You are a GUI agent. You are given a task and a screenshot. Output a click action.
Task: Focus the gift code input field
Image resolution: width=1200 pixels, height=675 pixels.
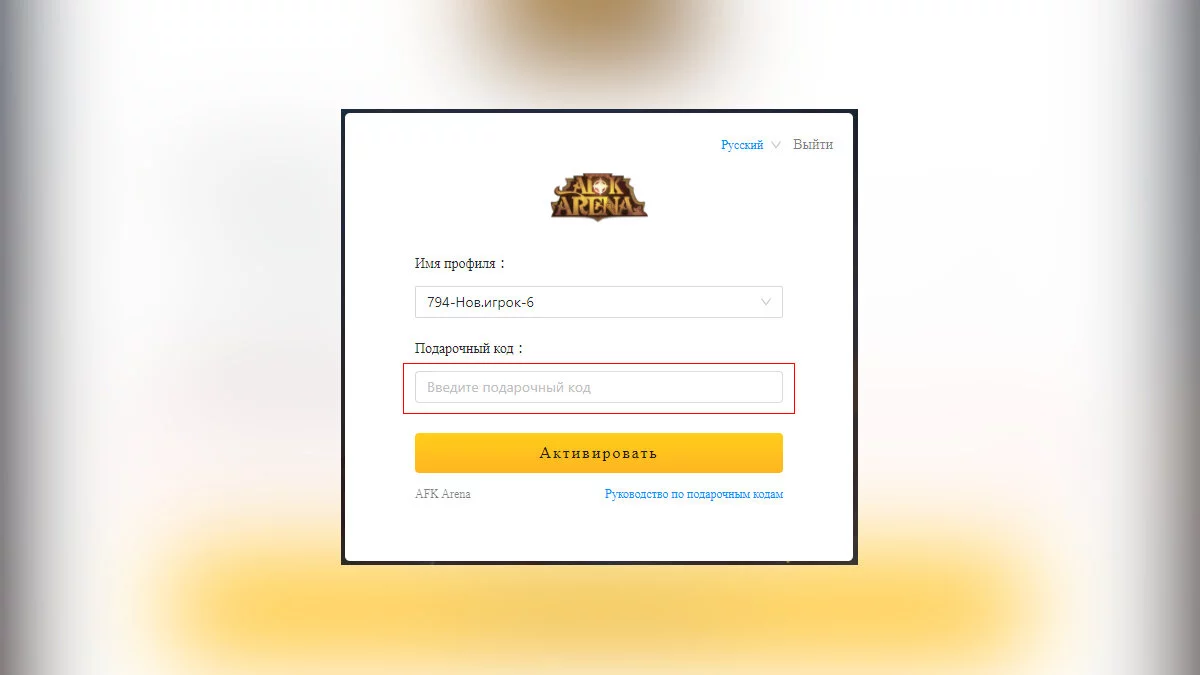coord(599,387)
